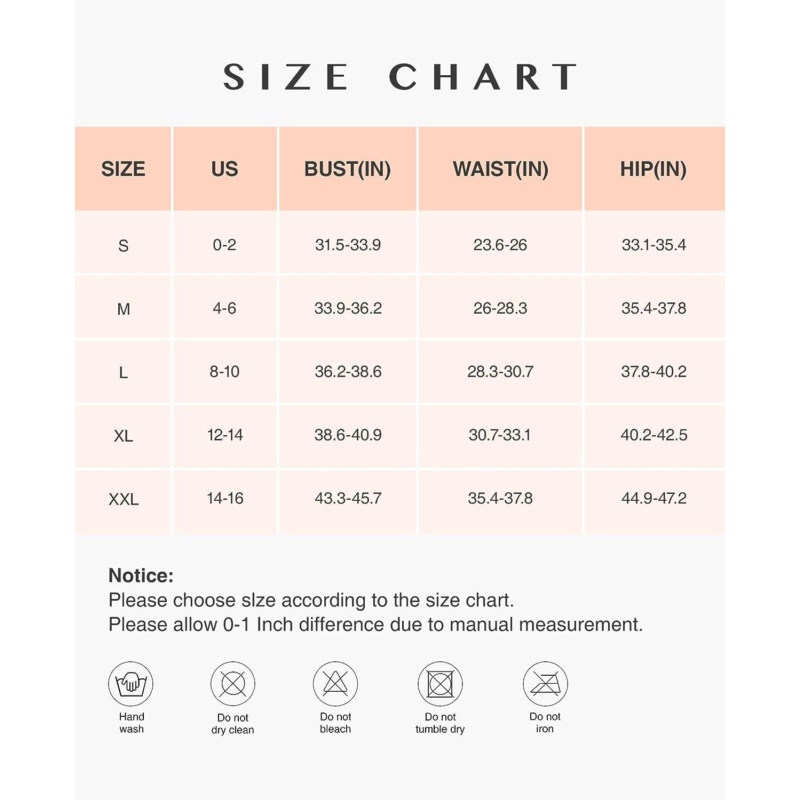This screenshot has width=800, height=800.
Task: Click the Do not tumble dry icon
Action: (440, 684)
